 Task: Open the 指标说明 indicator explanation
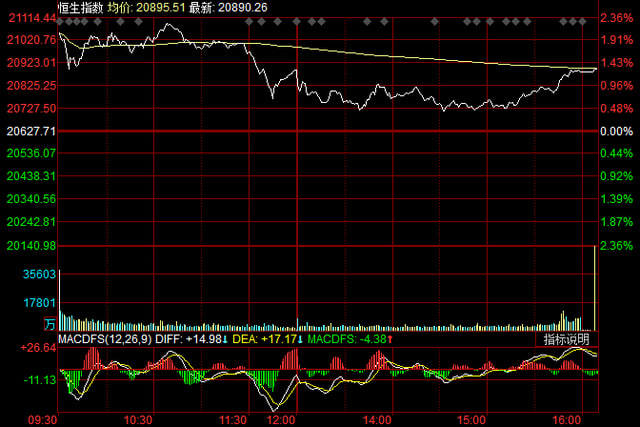coord(567,340)
